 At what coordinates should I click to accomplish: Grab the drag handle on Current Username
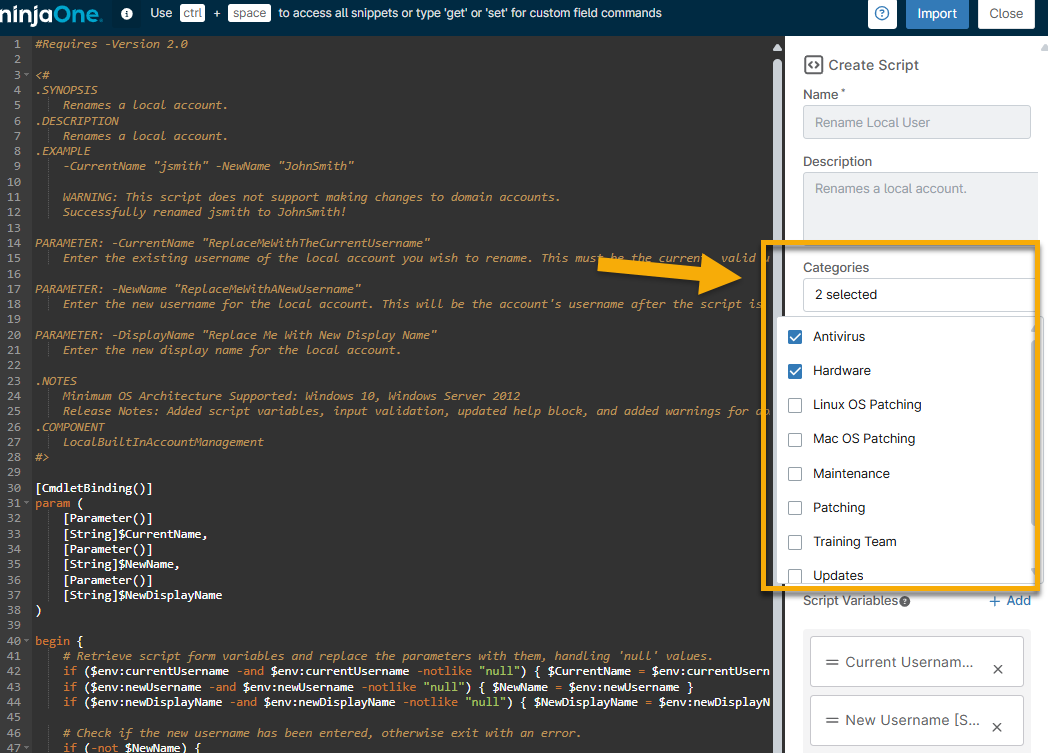tap(831, 662)
